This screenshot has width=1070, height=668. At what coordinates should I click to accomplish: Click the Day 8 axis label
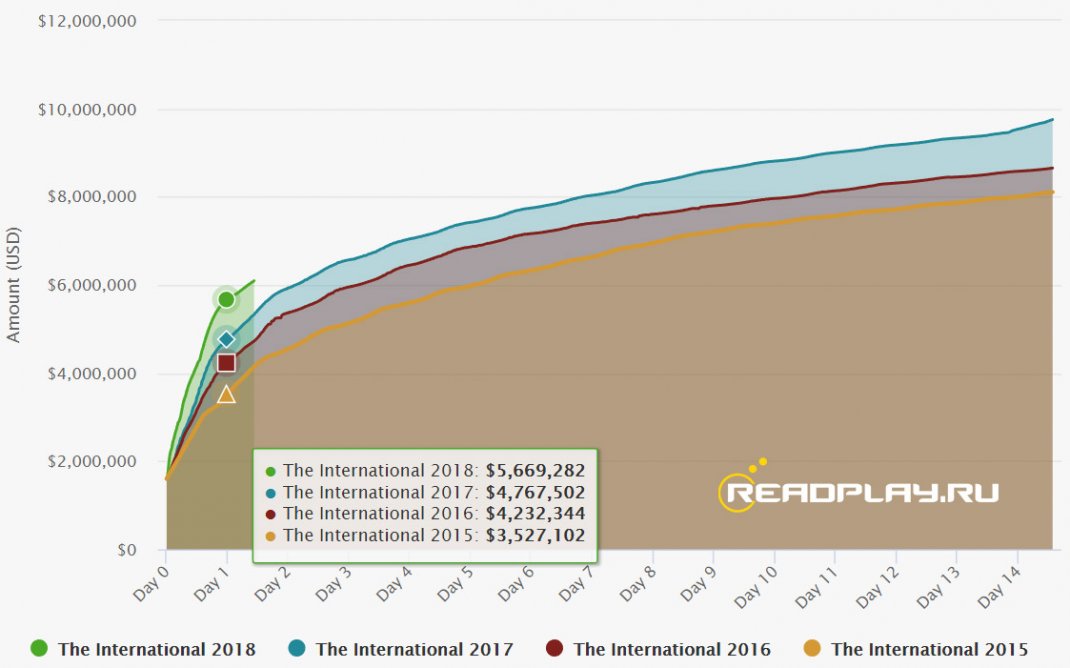(x=638, y=583)
